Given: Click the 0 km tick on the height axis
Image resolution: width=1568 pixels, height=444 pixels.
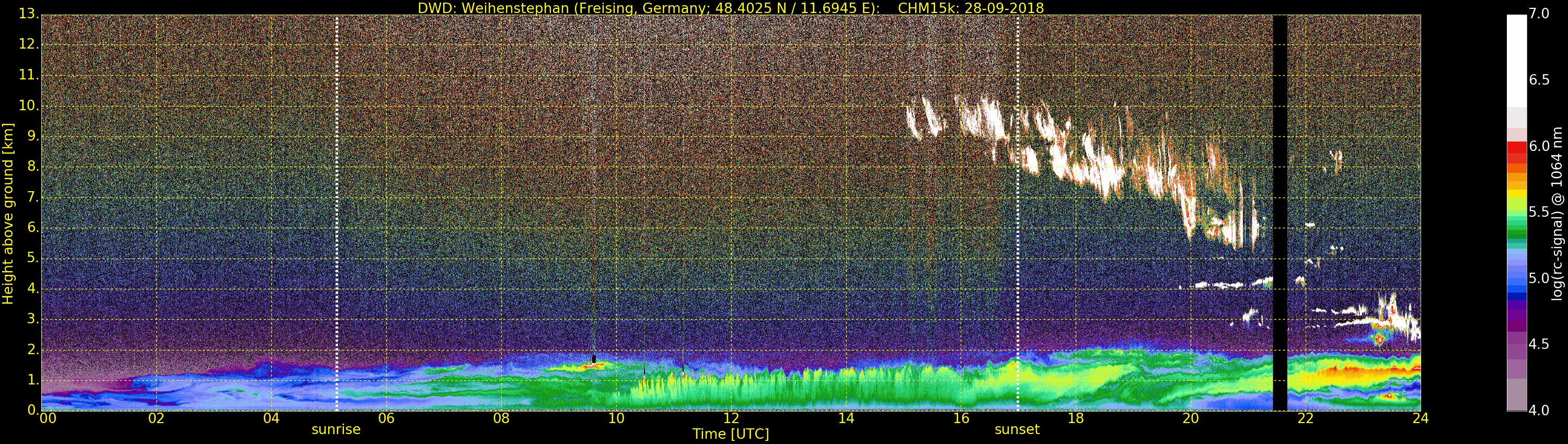Looking at the screenshot, I should [x=33, y=411].
